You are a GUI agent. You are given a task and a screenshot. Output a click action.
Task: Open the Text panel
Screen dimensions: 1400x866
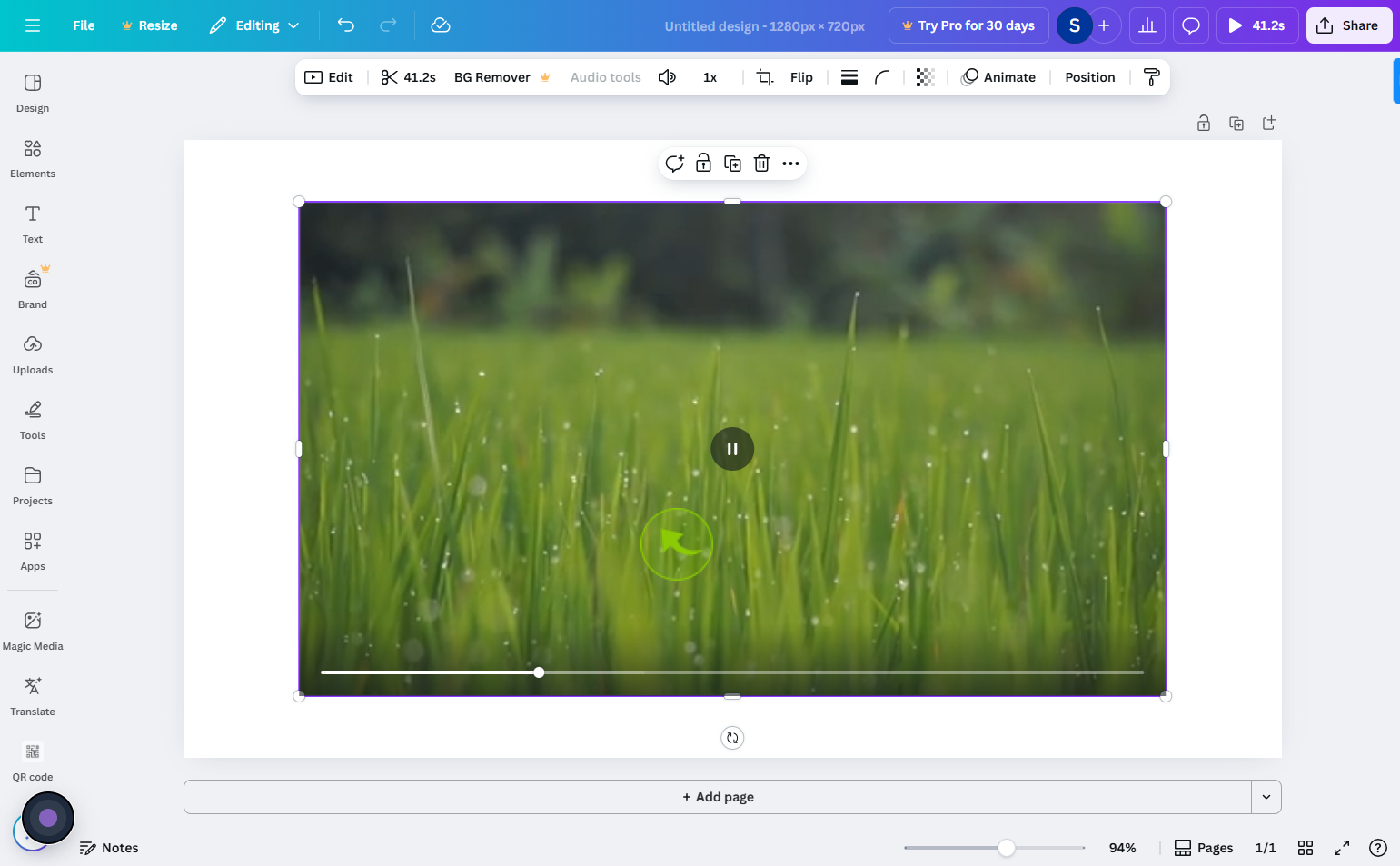(33, 224)
